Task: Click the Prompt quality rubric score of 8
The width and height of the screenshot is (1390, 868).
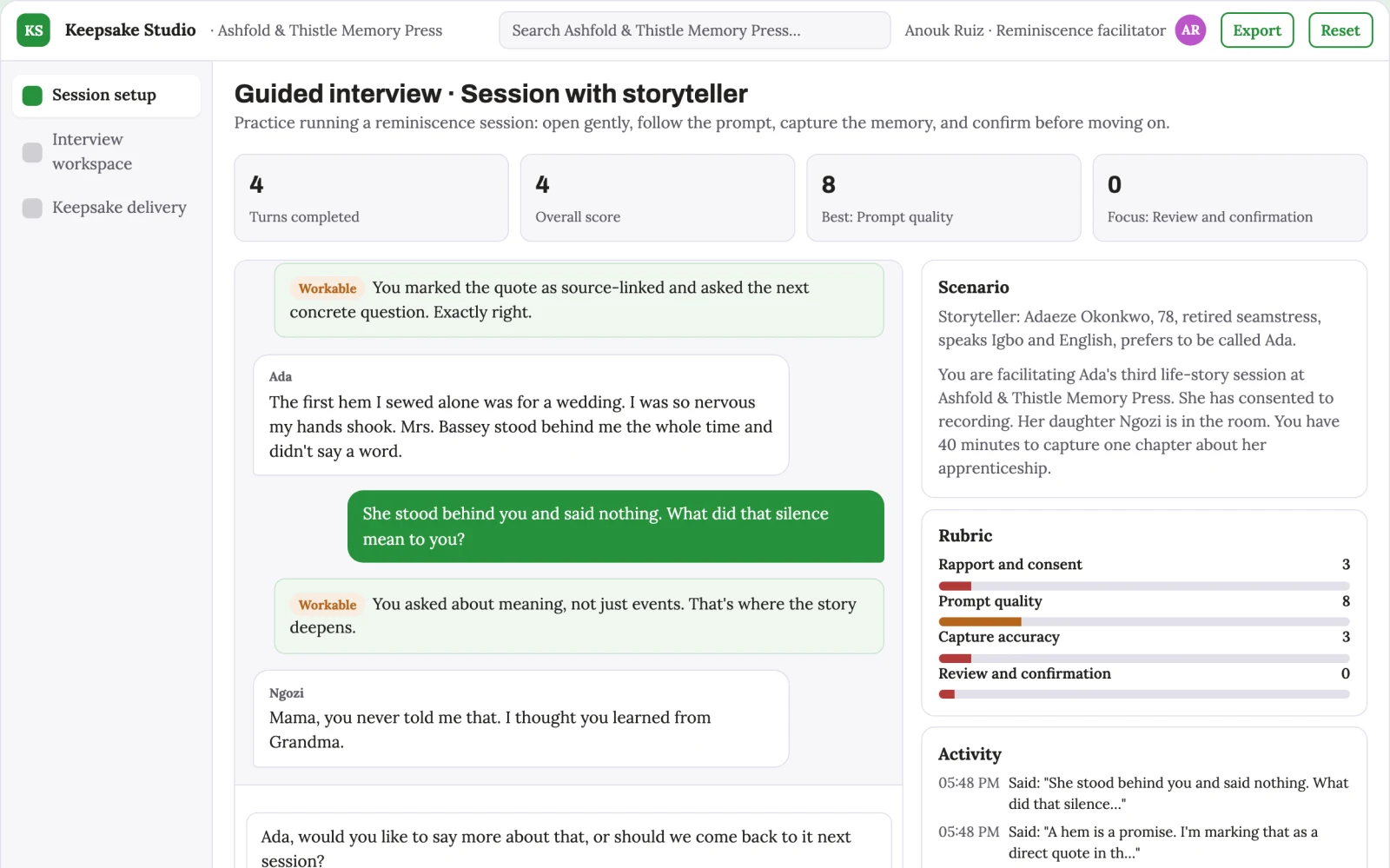Action: [1346, 601]
